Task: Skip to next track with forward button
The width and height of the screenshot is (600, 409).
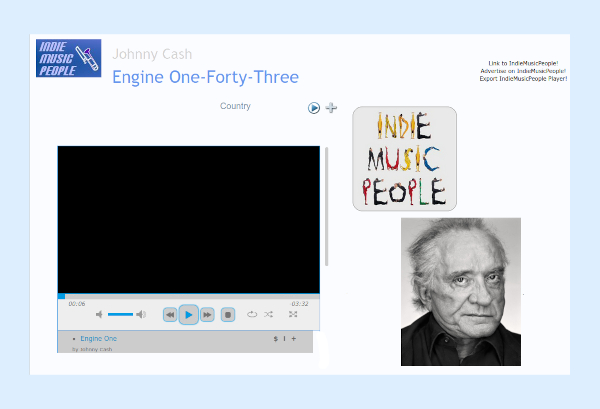Action: click(207, 315)
